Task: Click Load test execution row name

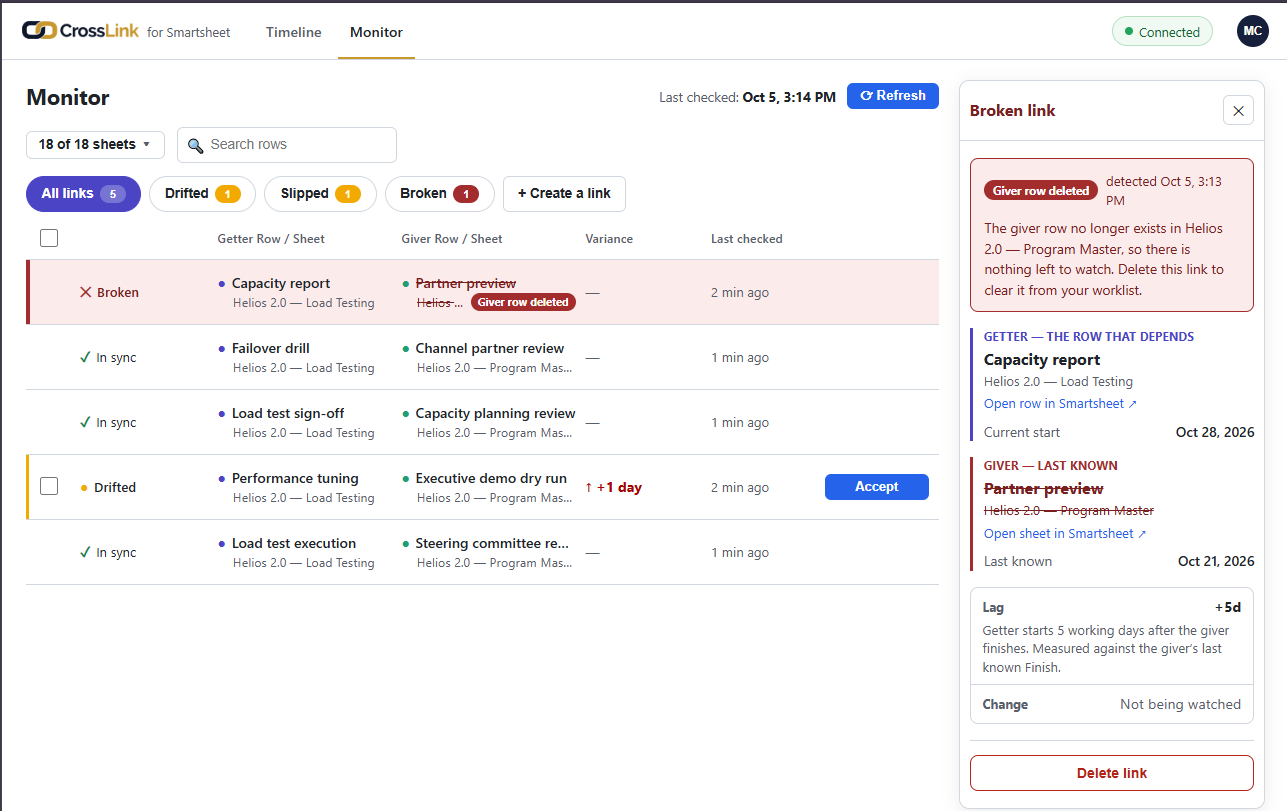Action: tap(294, 544)
